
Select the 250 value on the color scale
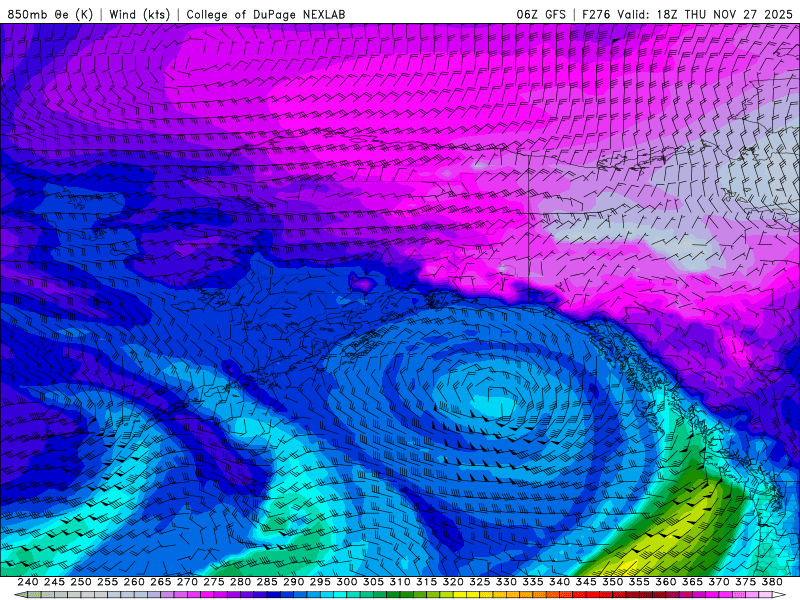click(x=81, y=582)
